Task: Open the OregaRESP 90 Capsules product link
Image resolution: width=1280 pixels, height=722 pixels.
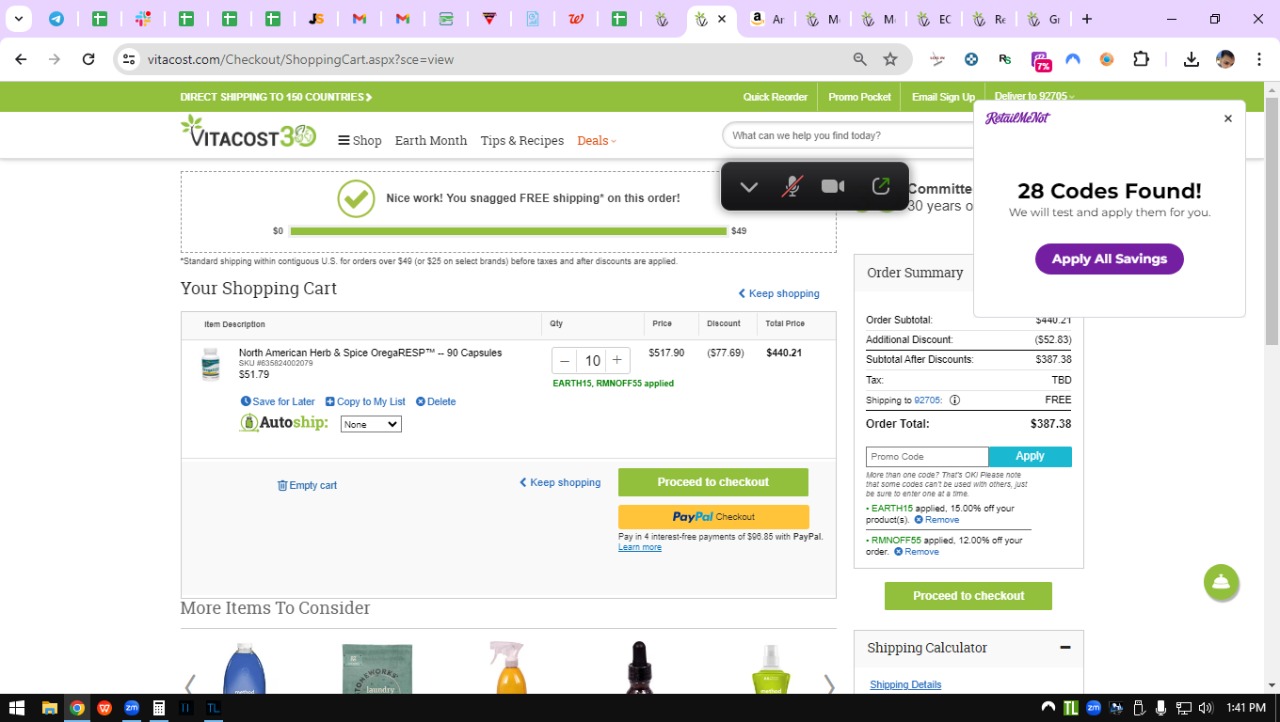Action: [370, 353]
